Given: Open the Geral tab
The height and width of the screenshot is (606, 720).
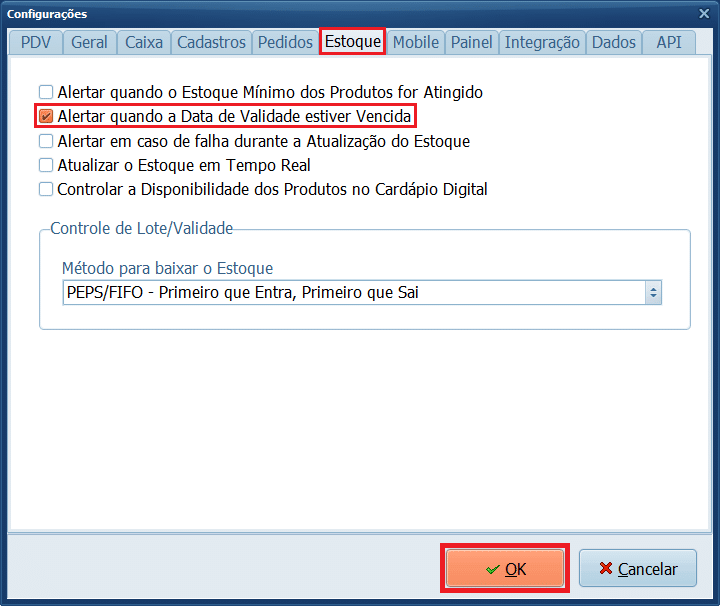Looking at the screenshot, I should pos(89,42).
